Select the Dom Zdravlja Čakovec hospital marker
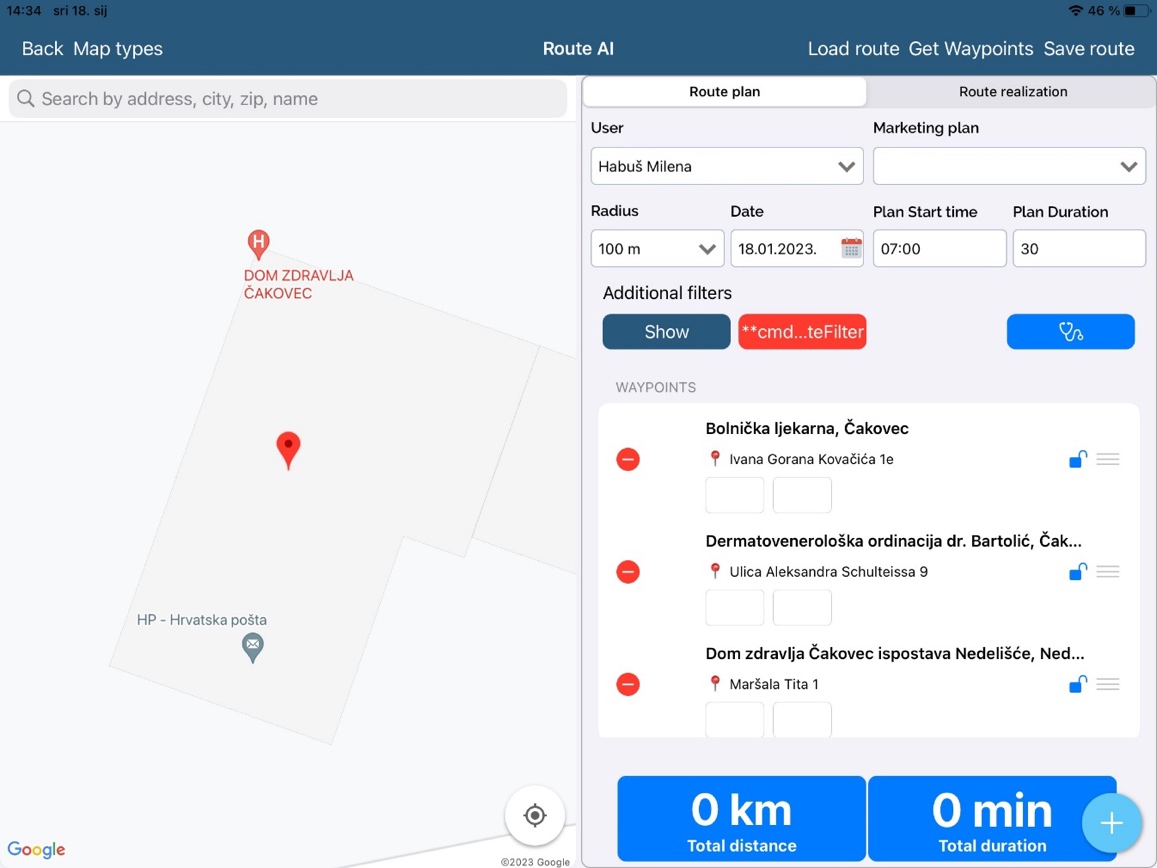This screenshot has height=868, width=1157. click(258, 243)
